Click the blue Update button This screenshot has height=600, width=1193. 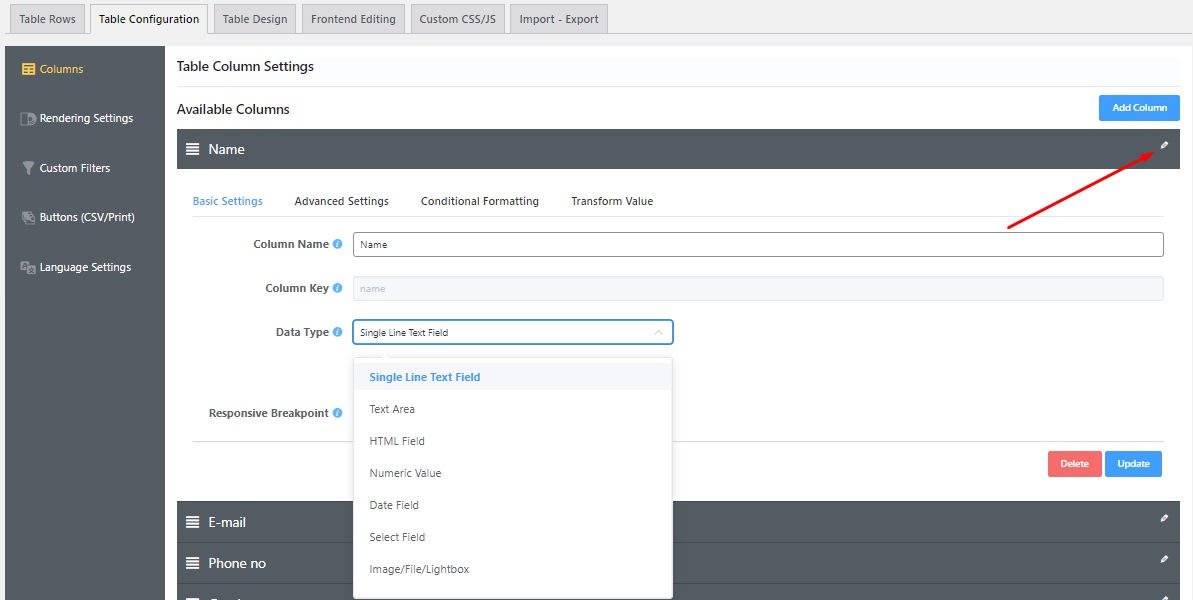pyautogui.click(x=1133, y=464)
